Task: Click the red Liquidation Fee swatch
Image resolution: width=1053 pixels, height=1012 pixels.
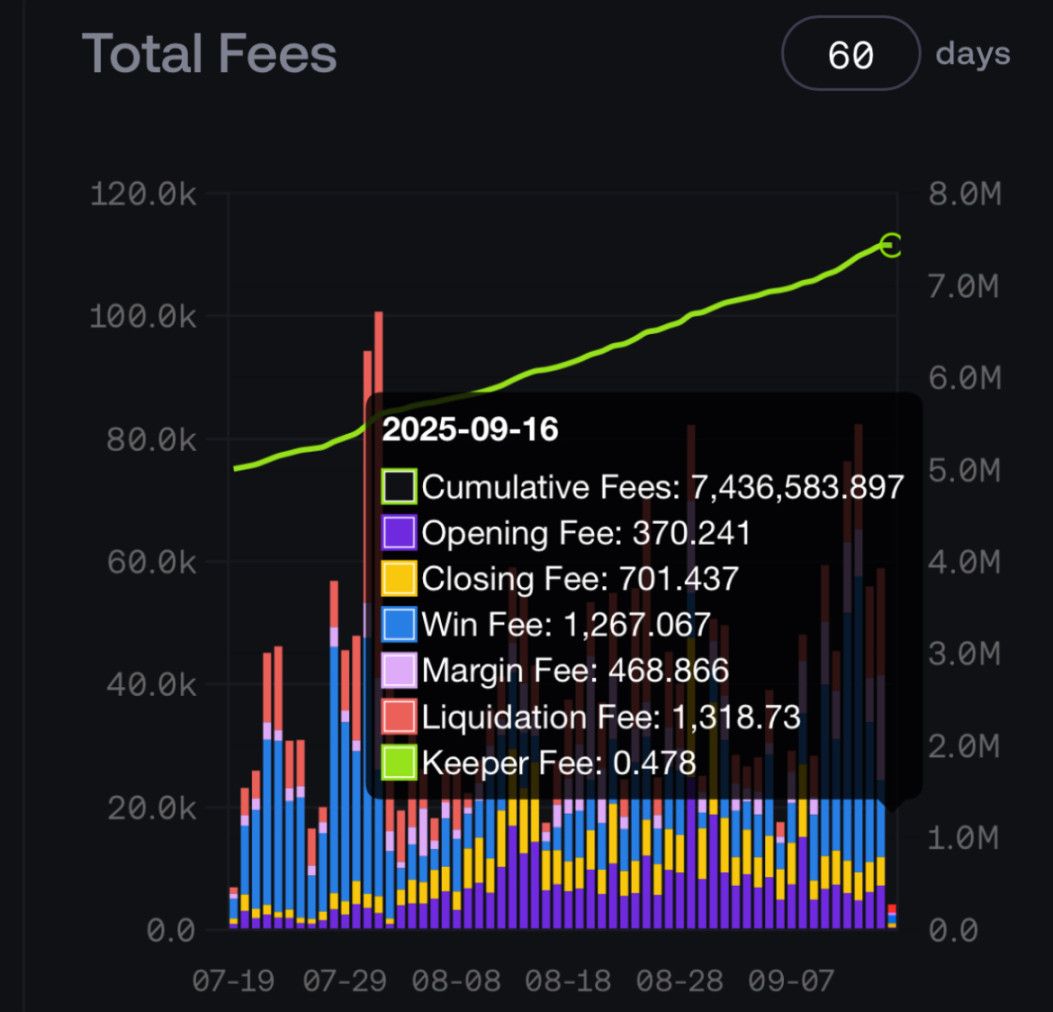Action: pyautogui.click(x=398, y=717)
